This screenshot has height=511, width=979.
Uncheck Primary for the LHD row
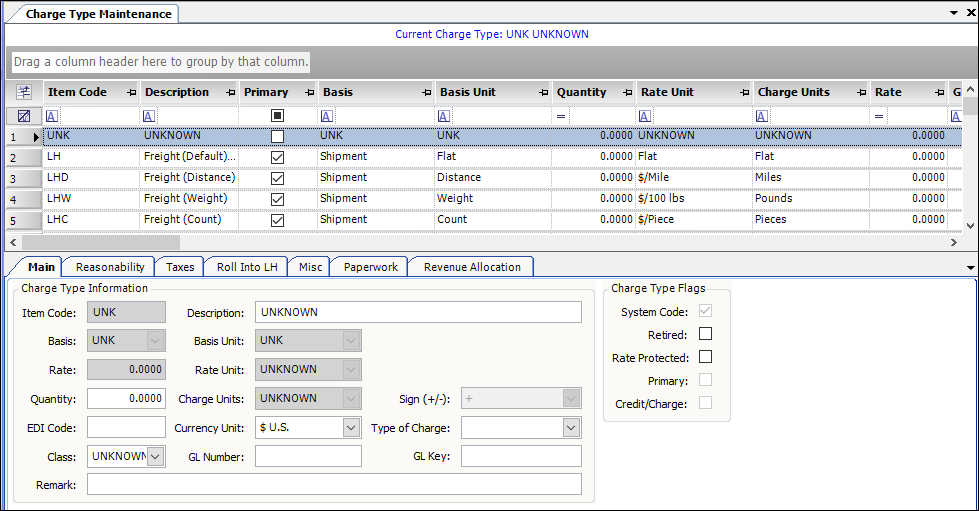tap(278, 178)
